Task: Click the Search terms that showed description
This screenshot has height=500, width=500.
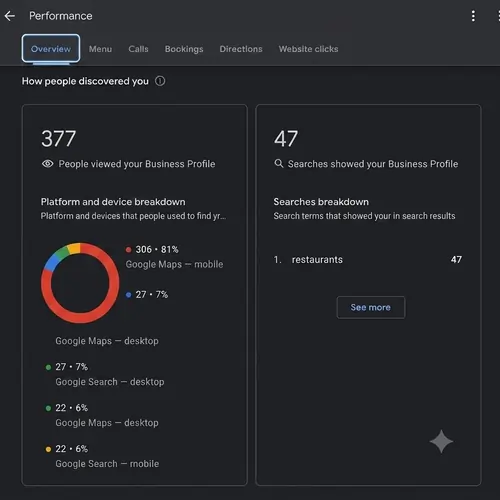Action: (x=364, y=216)
